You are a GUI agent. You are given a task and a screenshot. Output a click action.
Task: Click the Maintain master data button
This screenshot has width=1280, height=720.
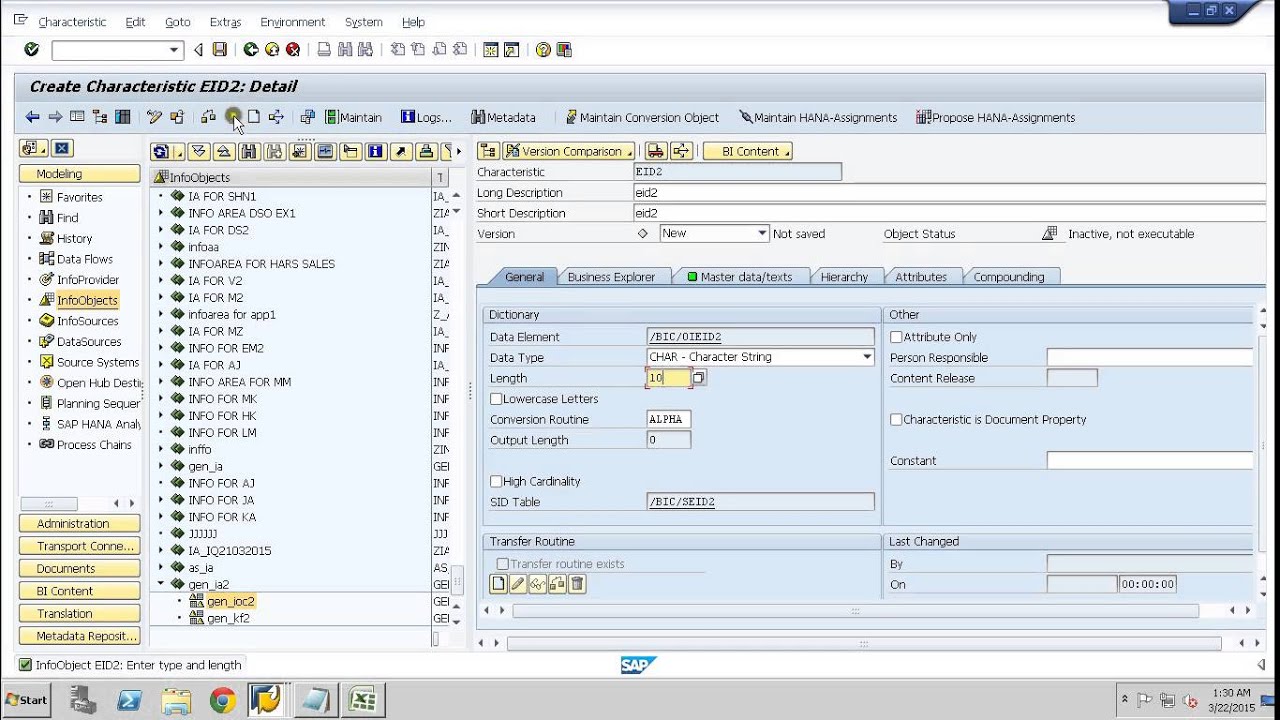point(353,117)
